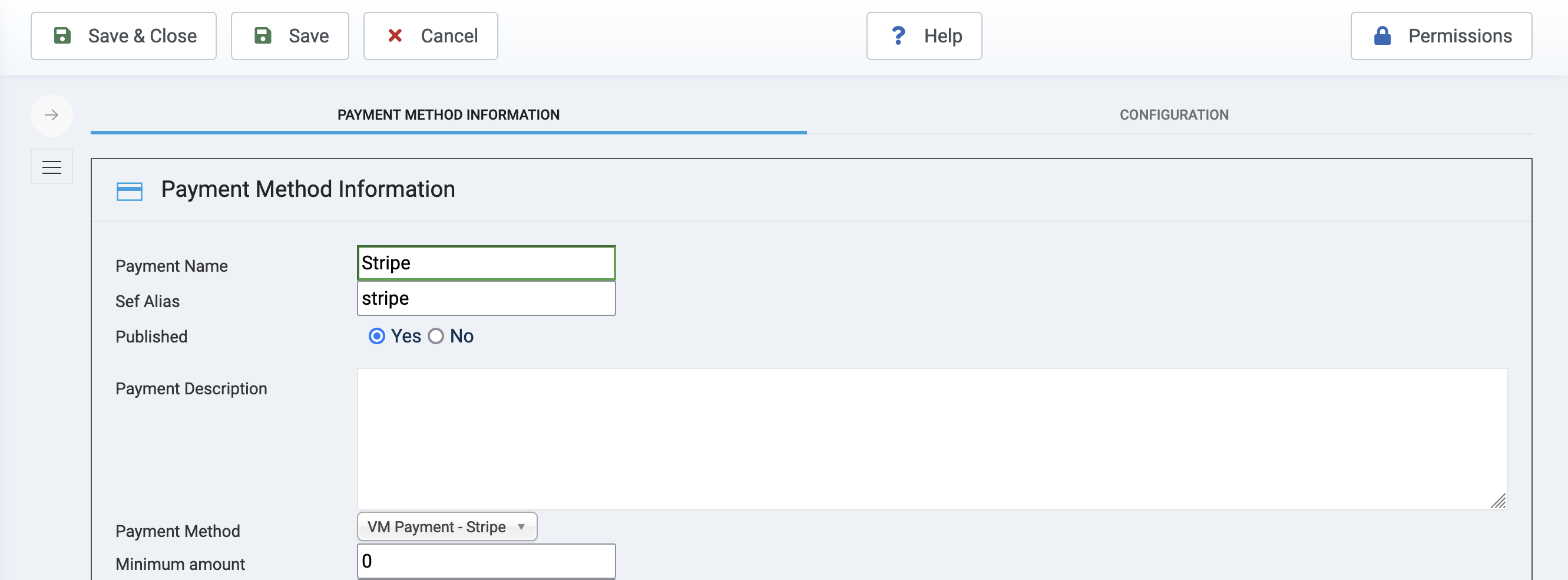1568x580 pixels.
Task: Click the blue question mark Help icon
Action: (898, 36)
